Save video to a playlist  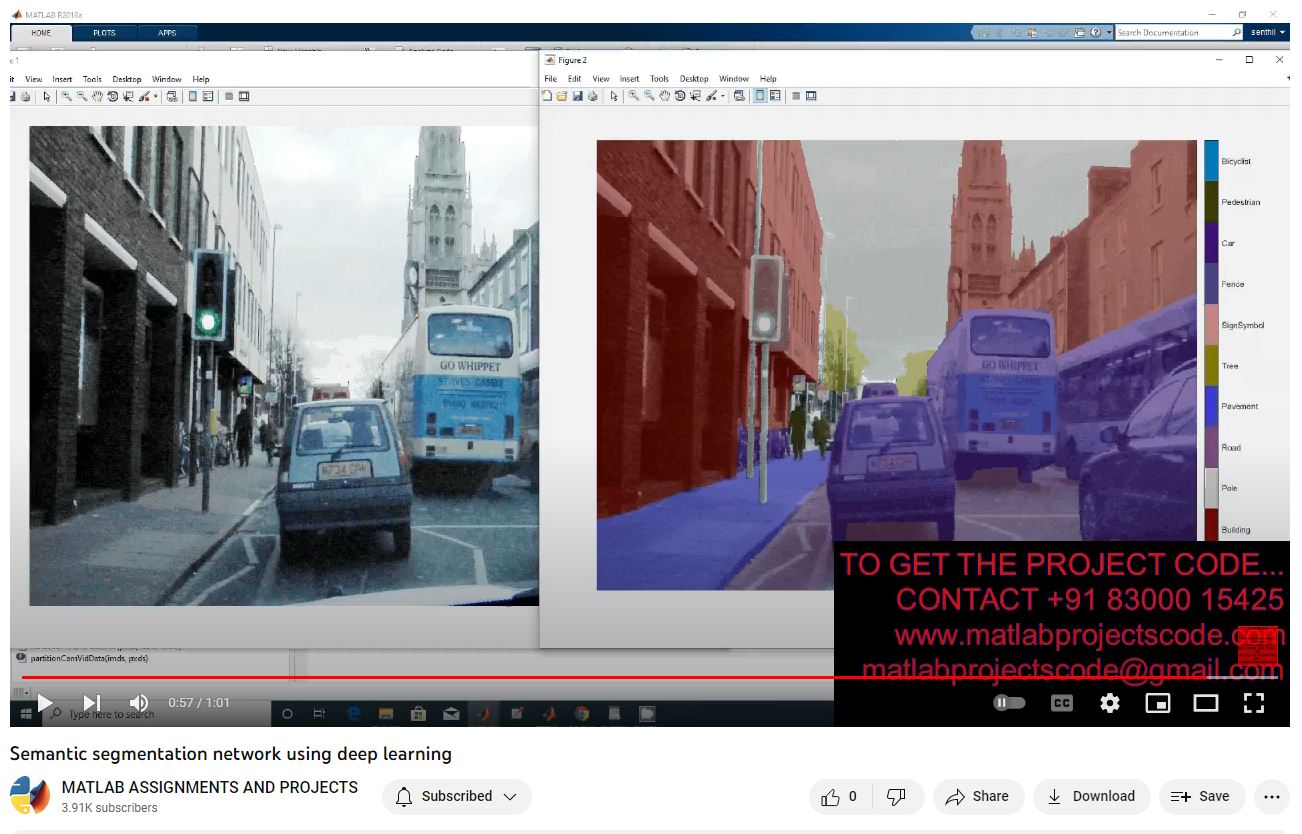(1202, 797)
